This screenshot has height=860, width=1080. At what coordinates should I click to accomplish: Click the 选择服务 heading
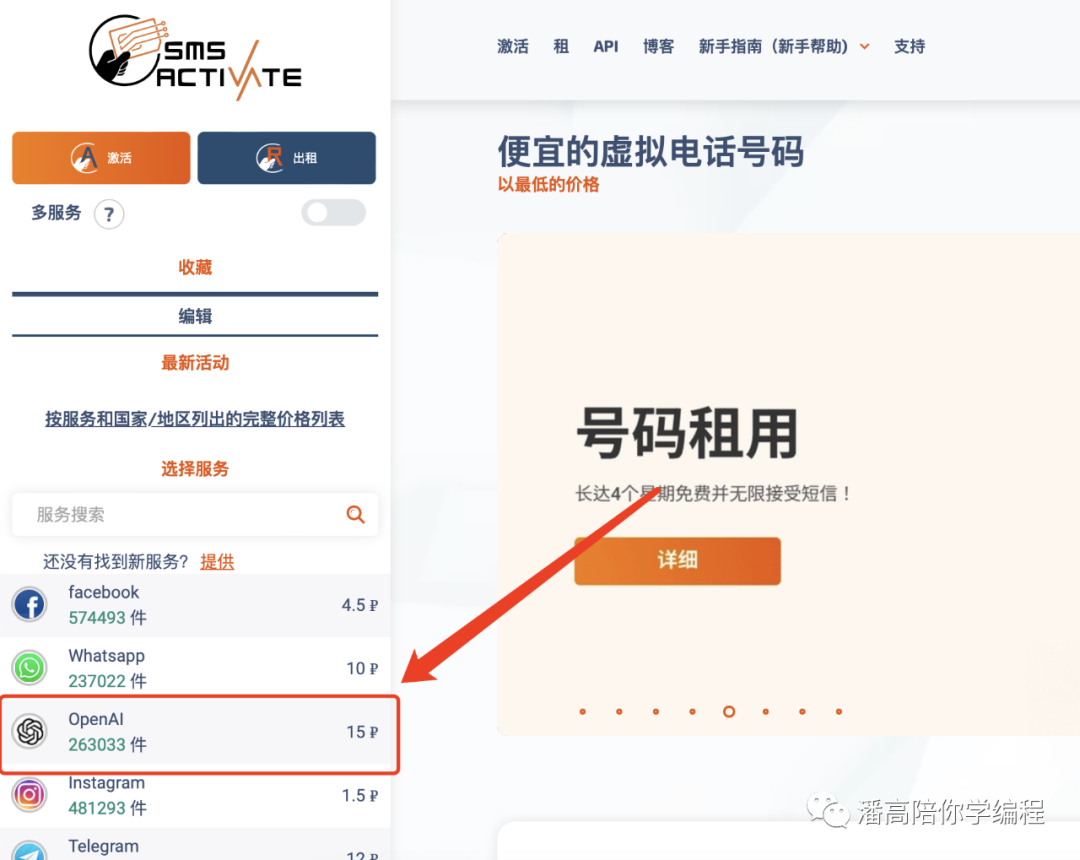(x=195, y=469)
